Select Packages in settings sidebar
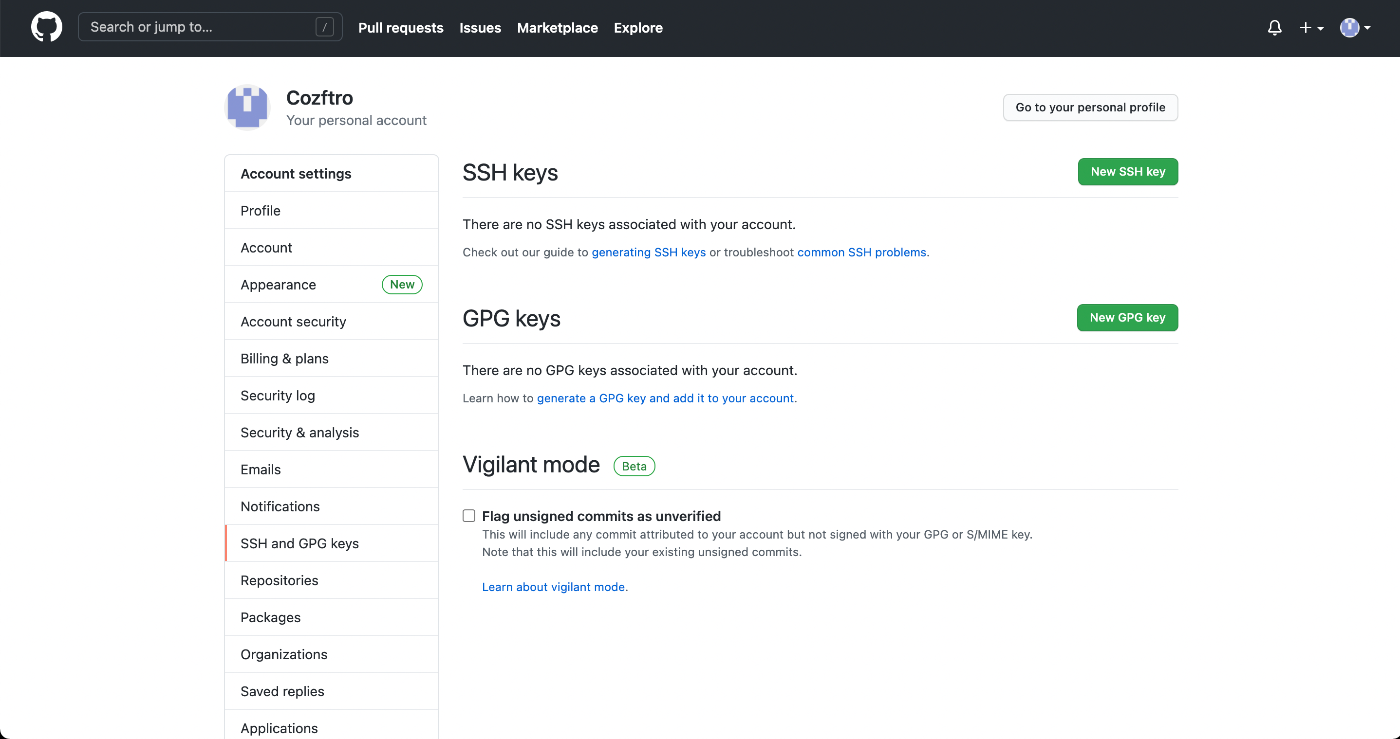This screenshot has height=739, width=1400. point(332,618)
